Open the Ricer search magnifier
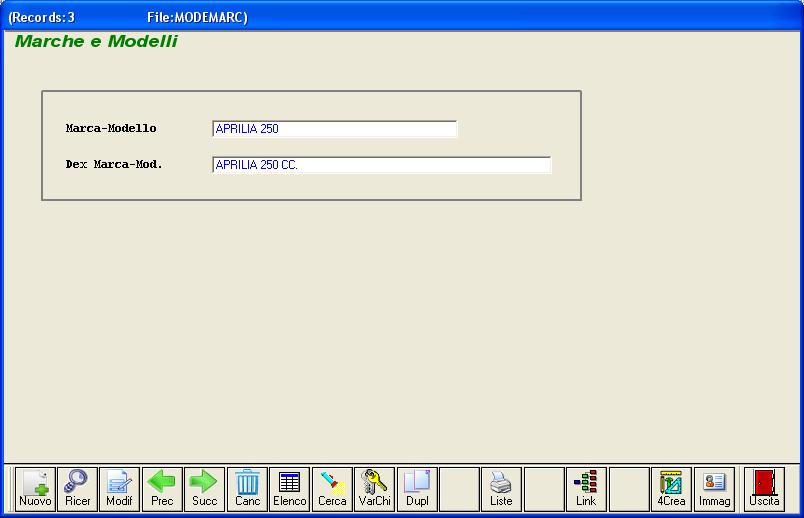Viewport: 804px width, 518px height. point(77,489)
